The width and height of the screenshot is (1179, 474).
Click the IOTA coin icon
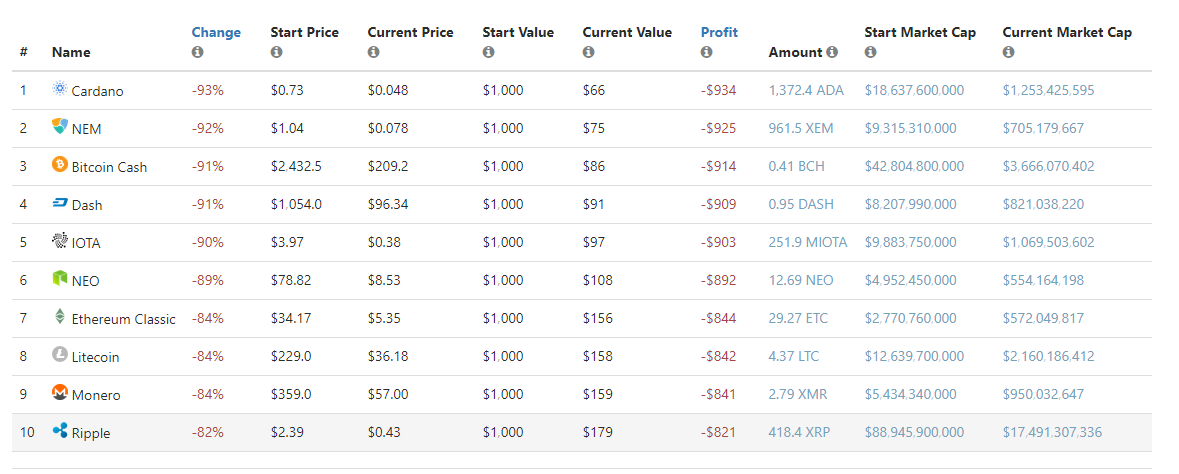(x=59, y=242)
